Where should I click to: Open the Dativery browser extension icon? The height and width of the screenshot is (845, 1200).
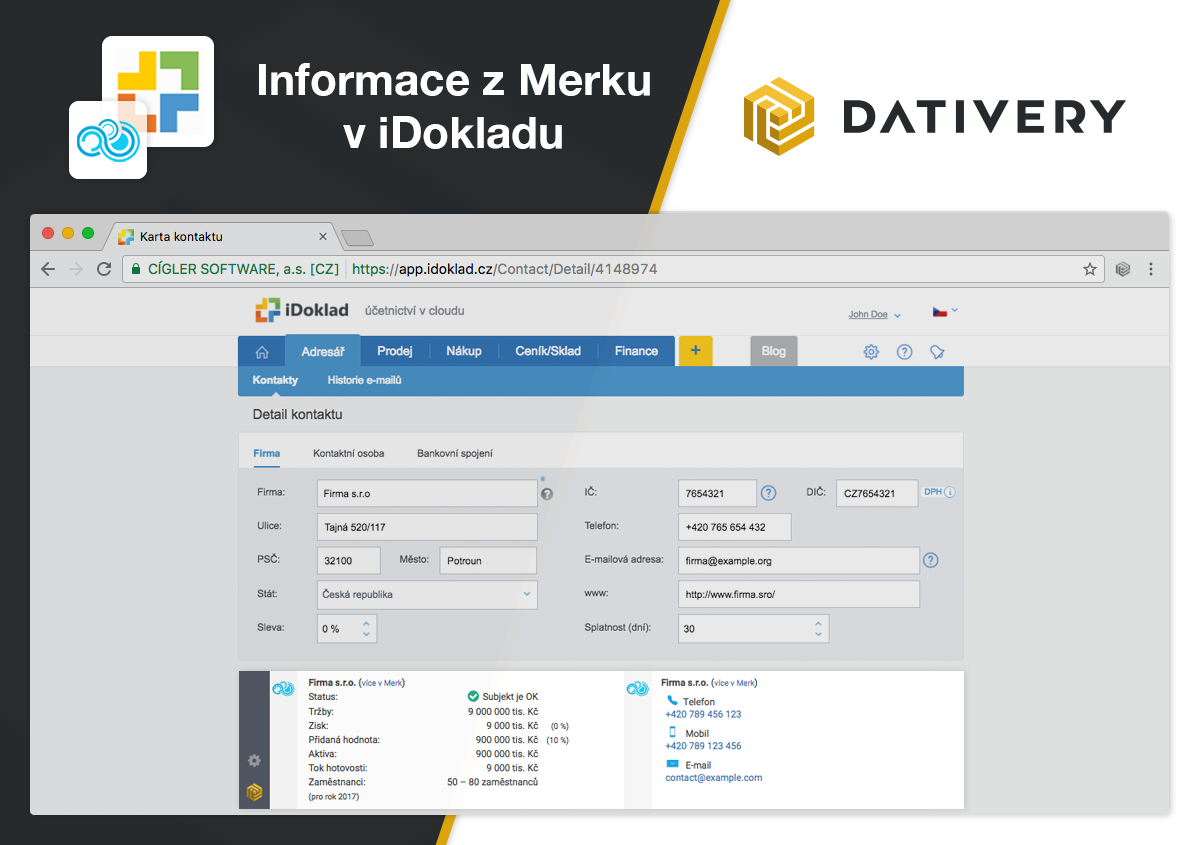click(1124, 269)
